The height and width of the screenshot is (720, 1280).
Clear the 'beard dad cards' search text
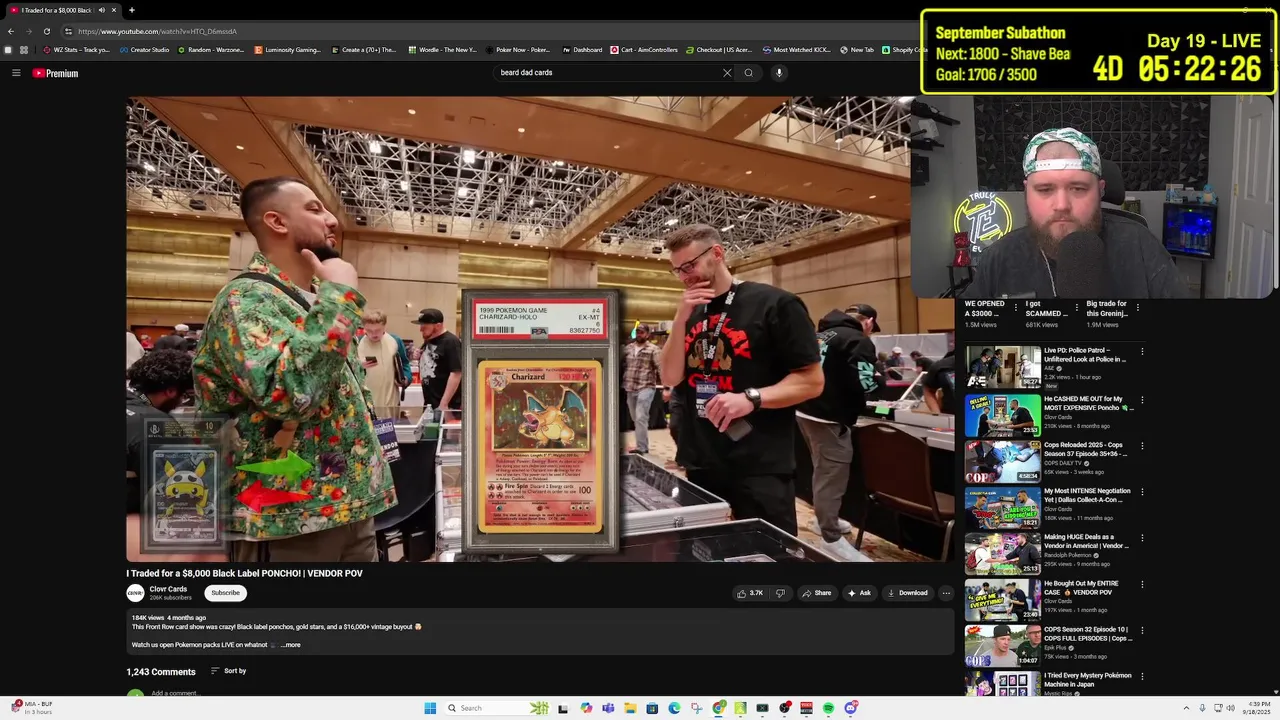[727, 73]
